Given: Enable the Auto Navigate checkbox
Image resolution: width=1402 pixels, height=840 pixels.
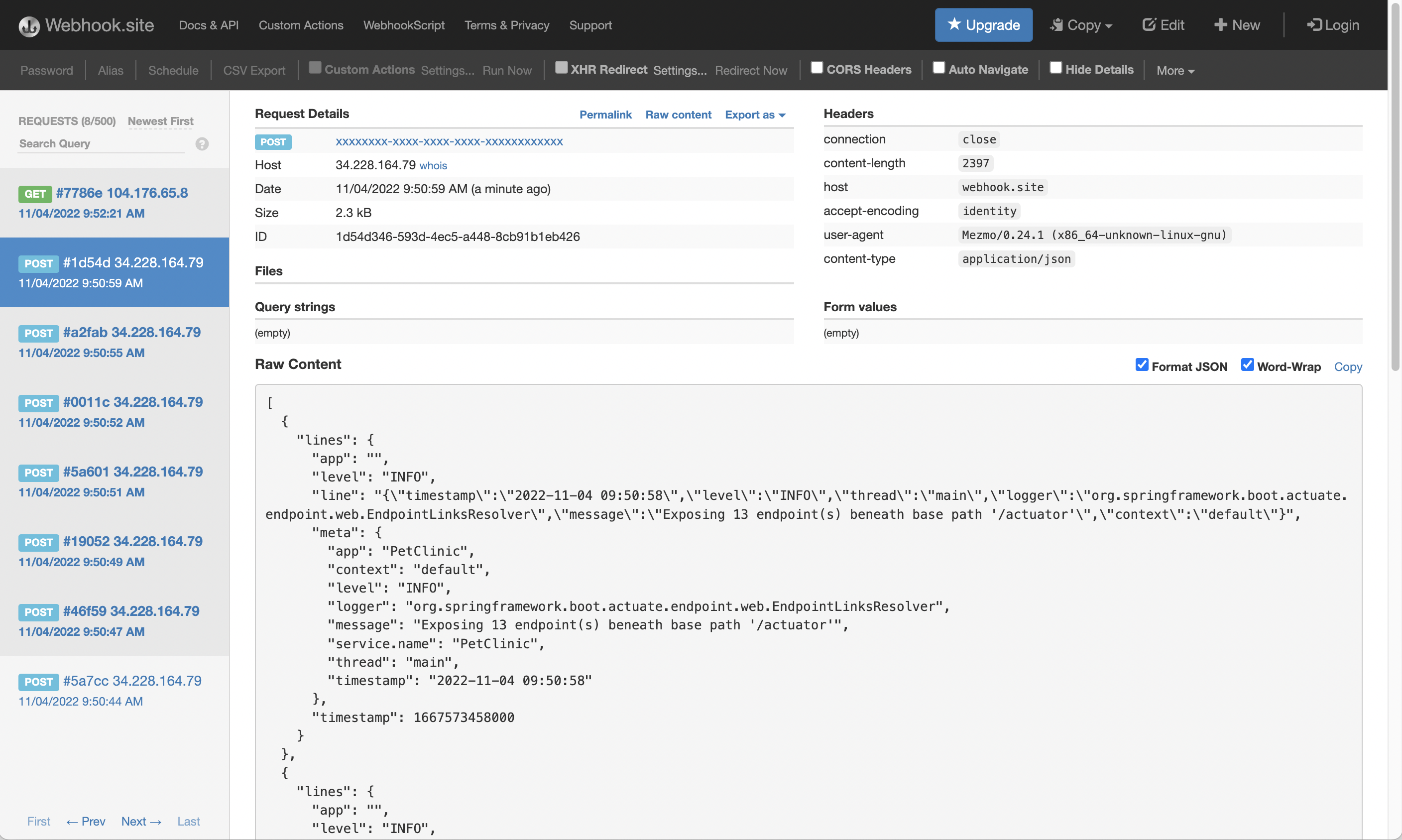Looking at the screenshot, I should [x=939, y=68].
